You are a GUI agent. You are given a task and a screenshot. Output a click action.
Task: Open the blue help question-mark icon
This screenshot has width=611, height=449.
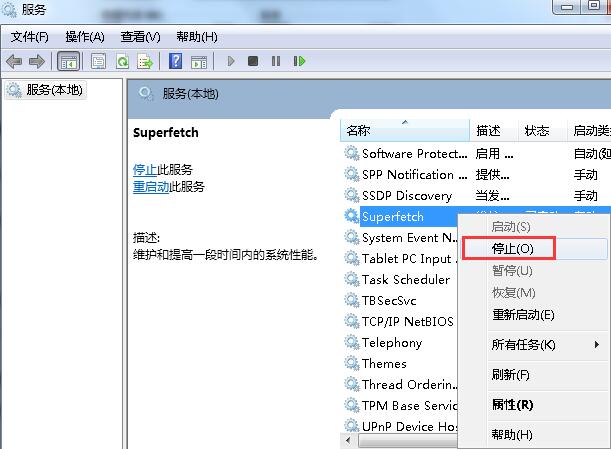pyautogui.click(x=176, y=61)
